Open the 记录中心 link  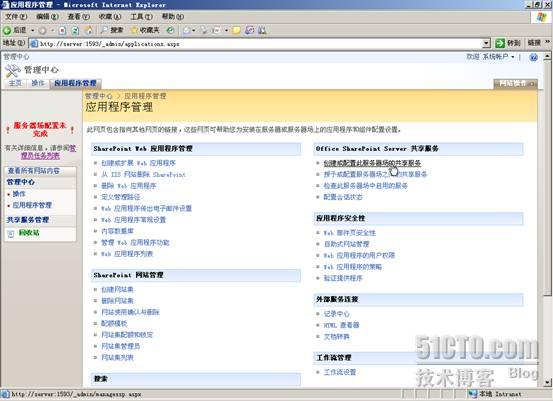[337, 314]
